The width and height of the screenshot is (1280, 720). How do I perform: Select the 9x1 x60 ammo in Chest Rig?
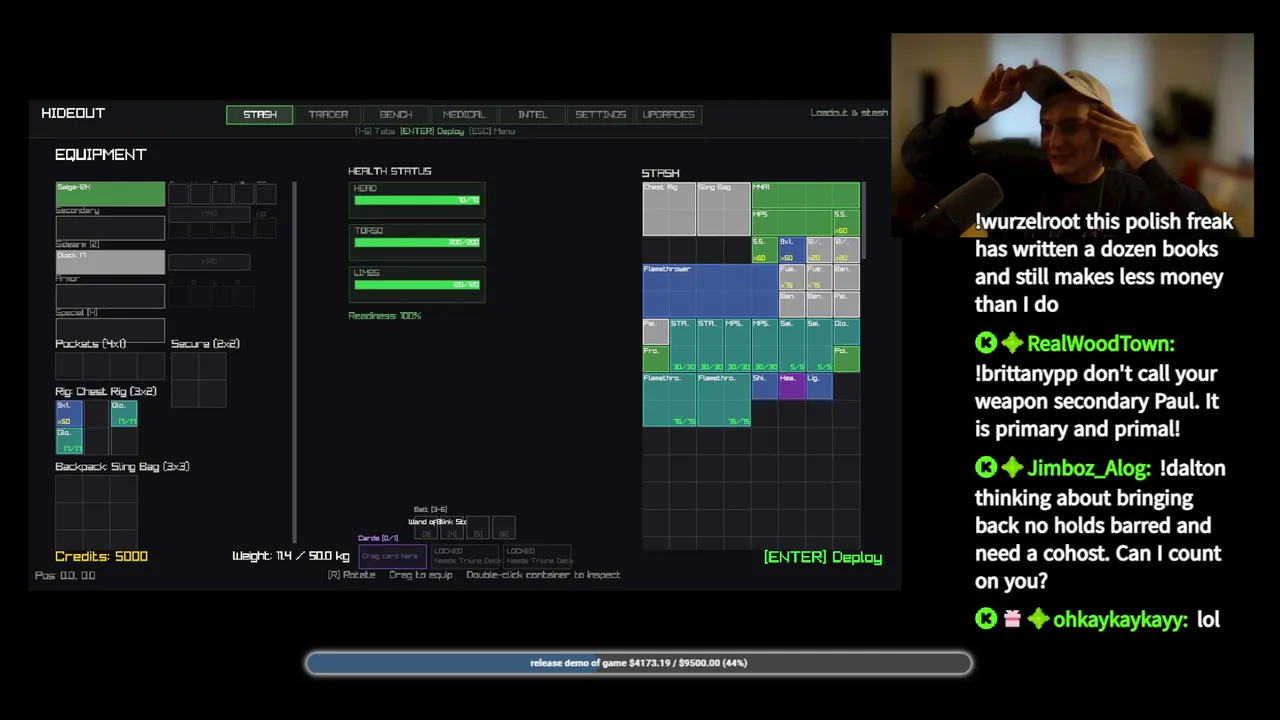click(x=69, y=413)
